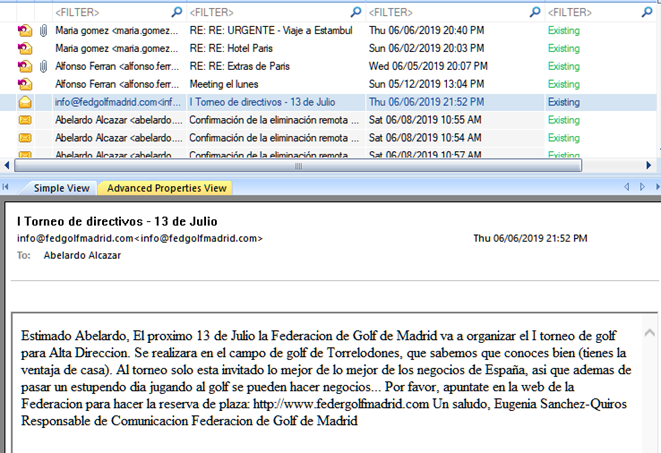Screen dimensions: 661x453
Task: Click recipient Abelardo Alcazar in message header
Action: click(x=82, y=255)
